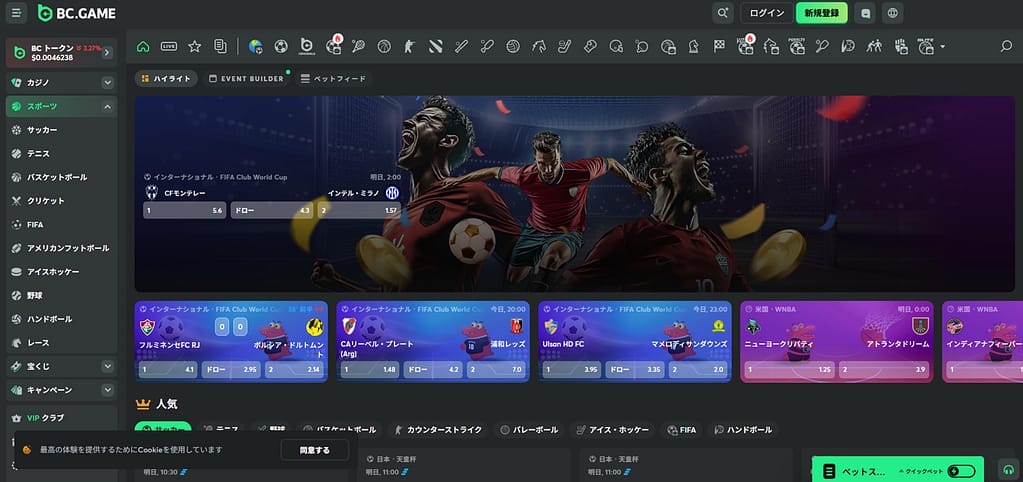The width and height of the screenshot is (1023, 482).
Task: Click the search magnifier at toolbar right end
Action: (1006, 46)
